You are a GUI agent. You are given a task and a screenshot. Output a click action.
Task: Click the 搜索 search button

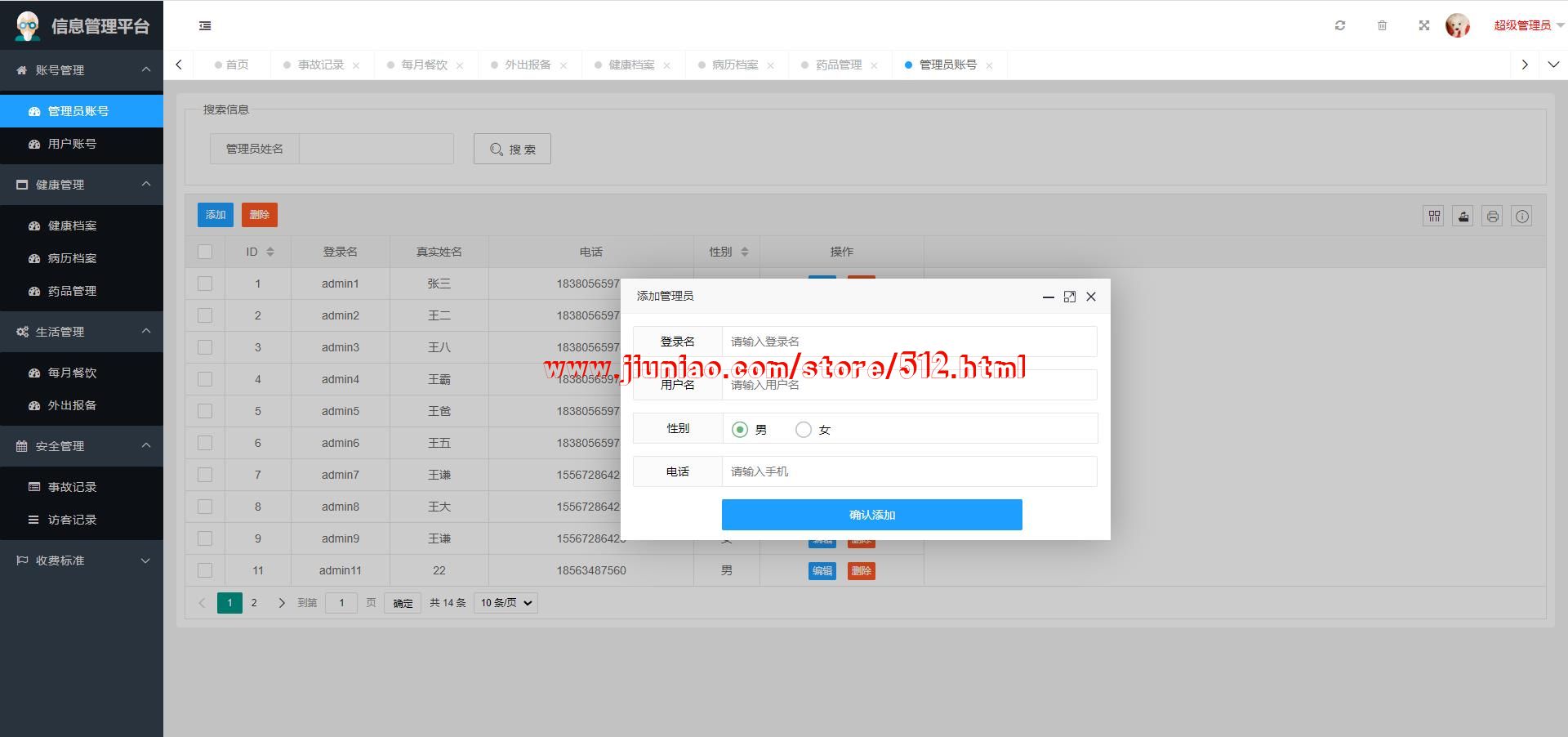[512, 149]
